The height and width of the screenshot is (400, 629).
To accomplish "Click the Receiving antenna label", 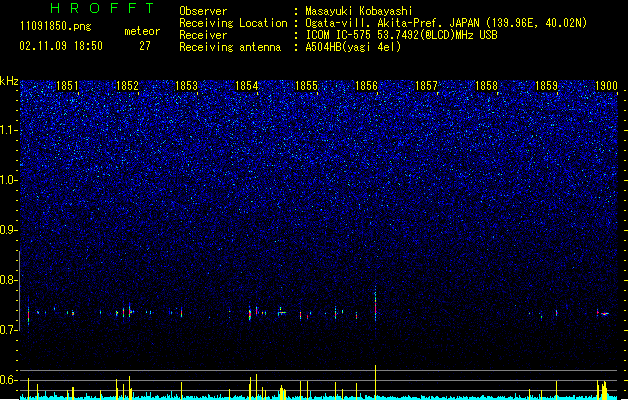I will point(230,47).
